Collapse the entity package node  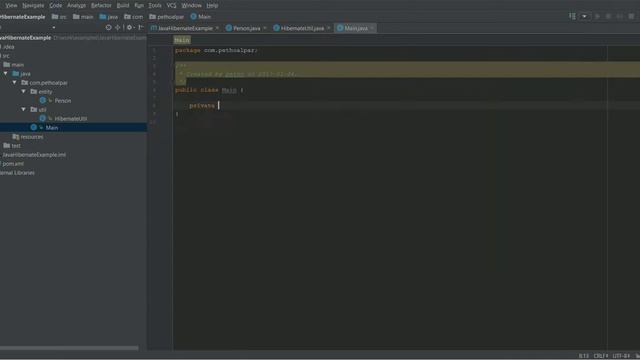[x=24, y=91]
